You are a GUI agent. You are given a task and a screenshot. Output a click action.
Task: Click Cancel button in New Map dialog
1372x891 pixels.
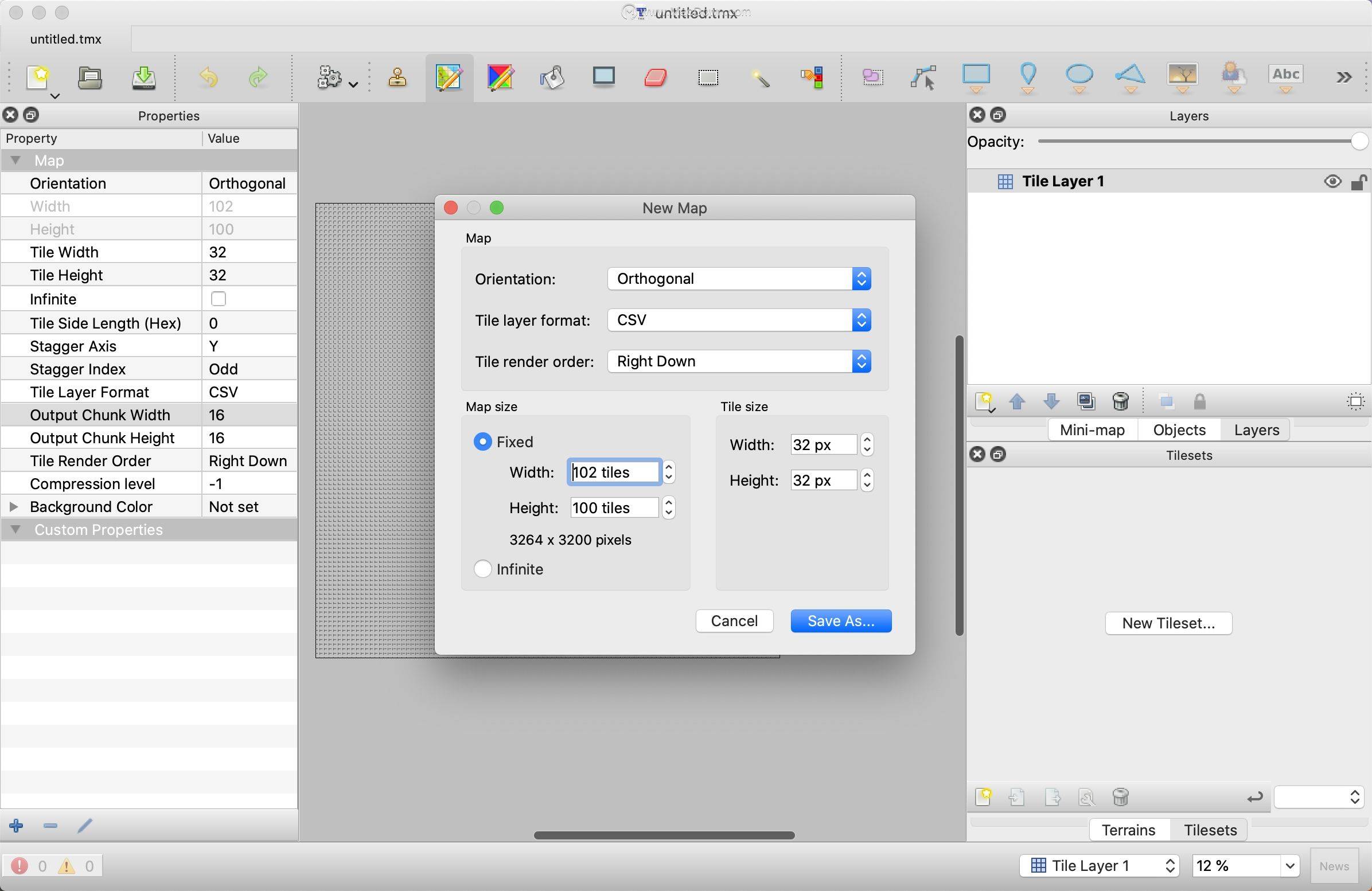(736, 621)
